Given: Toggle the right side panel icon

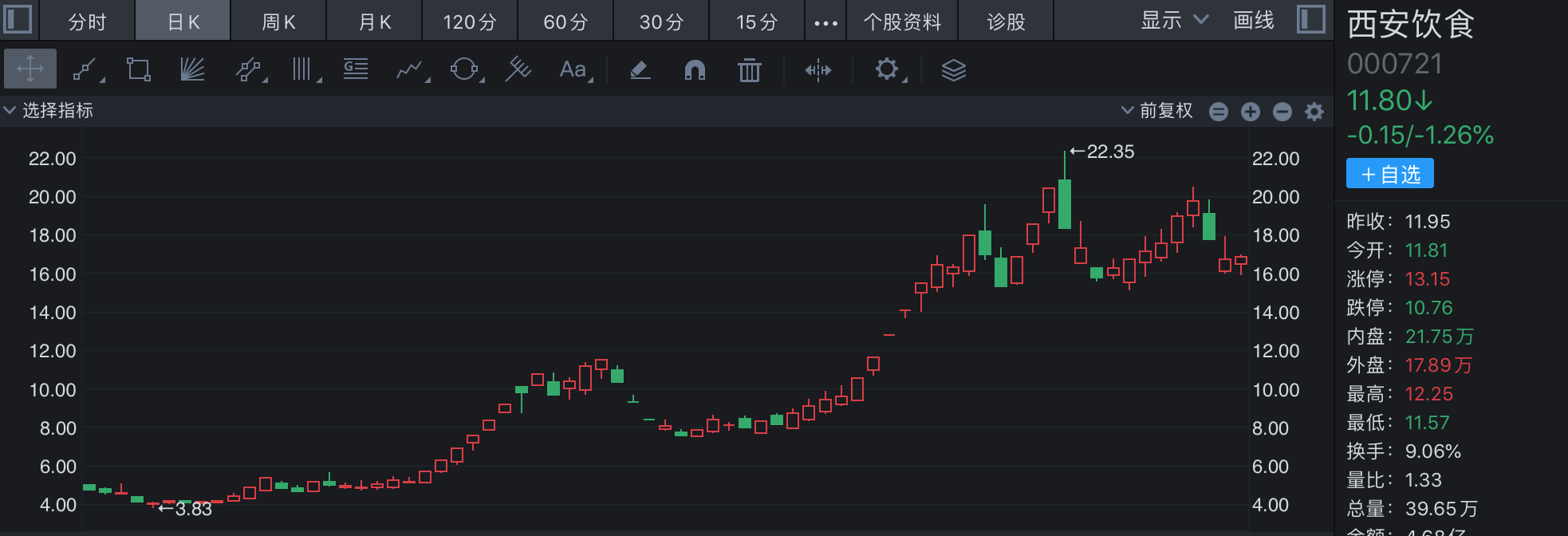Looking at the screenshot, I should coord(1310,19).
